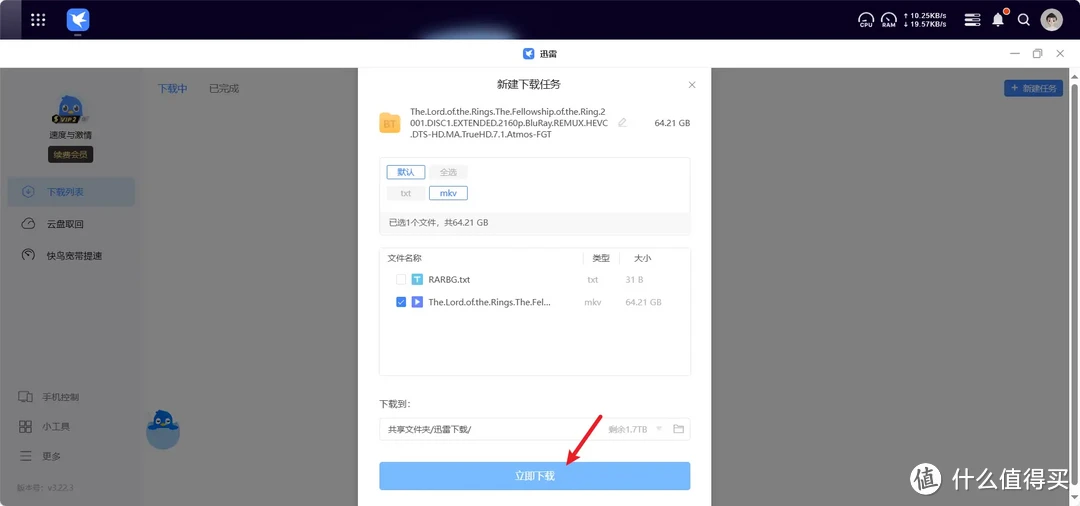Click the Xunlei bird icon in taskbar
This screenshot has width=1080, height=506.
tap(78, 20)
